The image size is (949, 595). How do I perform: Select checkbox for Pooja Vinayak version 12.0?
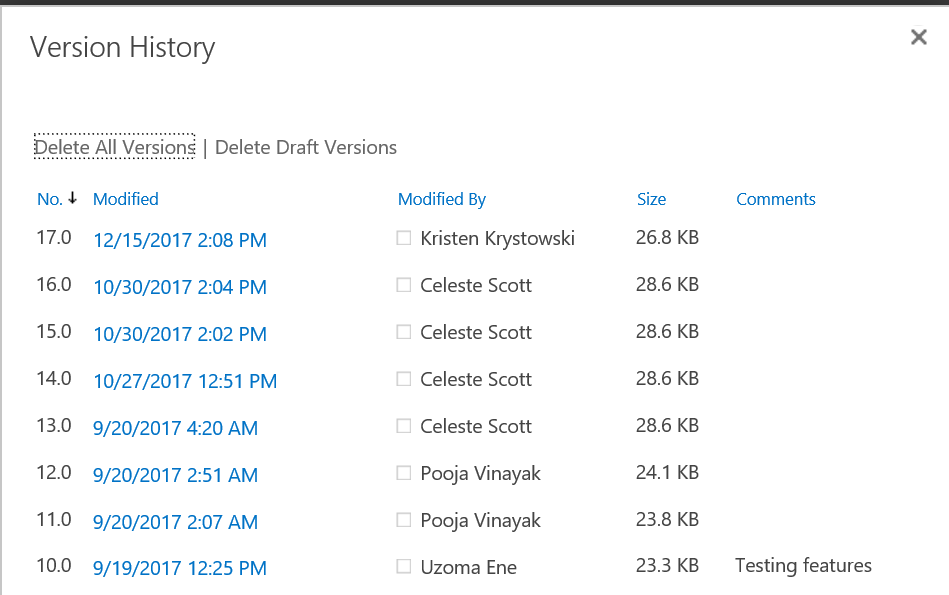[x=404, y=473]
